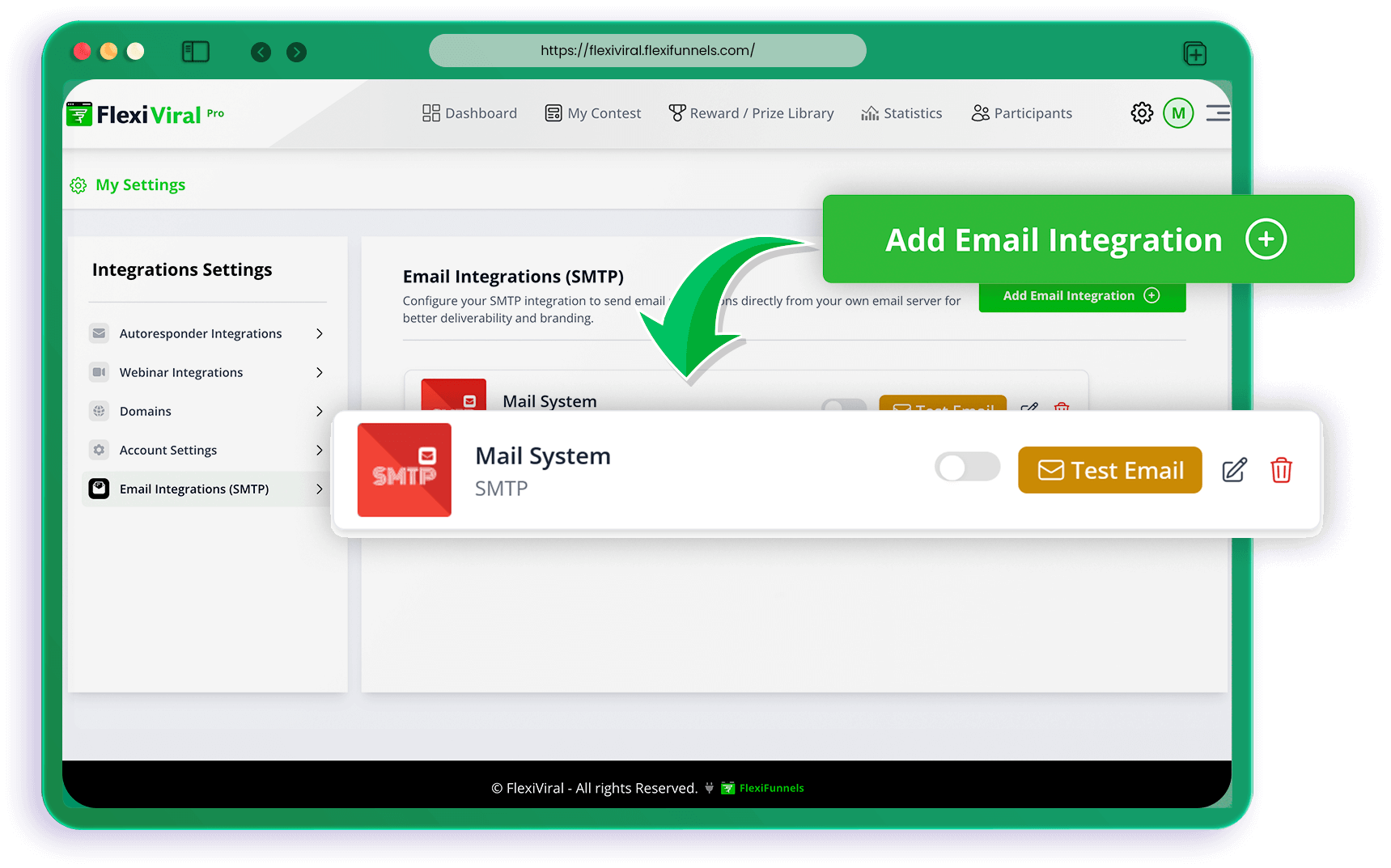
Task: Open the hamburger menu icon
Action: 1217,113
